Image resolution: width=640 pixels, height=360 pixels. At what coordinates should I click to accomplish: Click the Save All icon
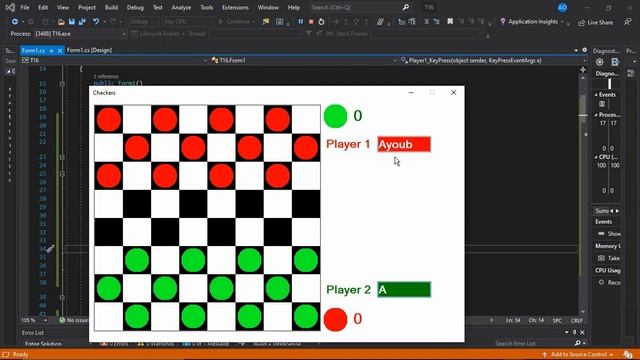[x=82, y=22]
